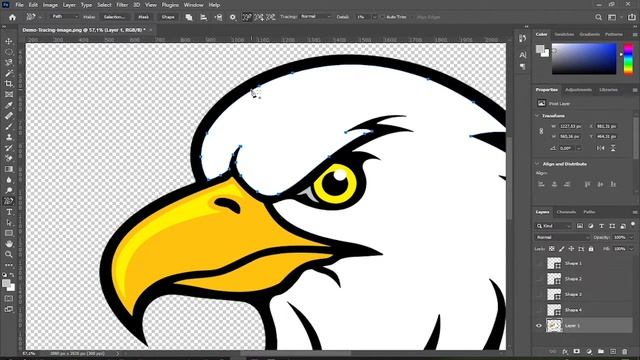The width and height of the screenshot is (640, 360).
Task: Select the Hand tool
Action: [9, 244]
